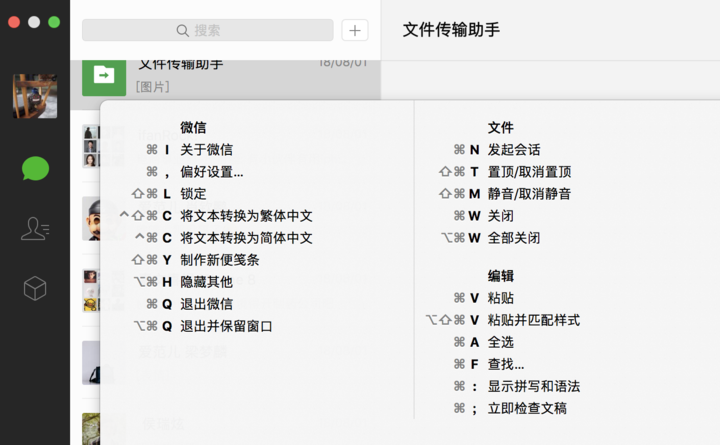Click the profile avatar in sidebar
This screenshot has width=720, height=445.
pos(35,96)
